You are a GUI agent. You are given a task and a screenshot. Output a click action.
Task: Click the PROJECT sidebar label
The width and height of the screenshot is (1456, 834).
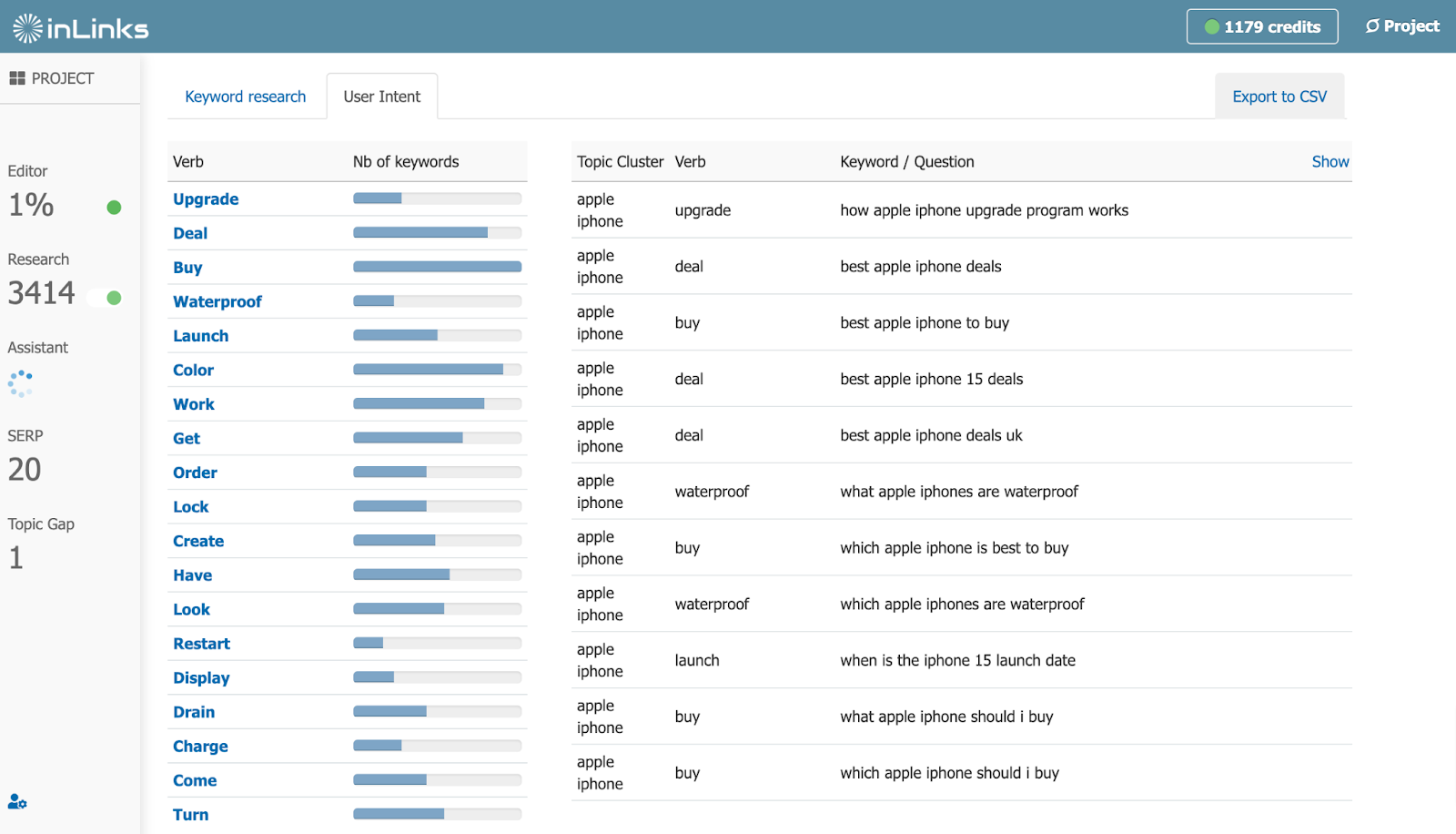(x=63, y=78)
